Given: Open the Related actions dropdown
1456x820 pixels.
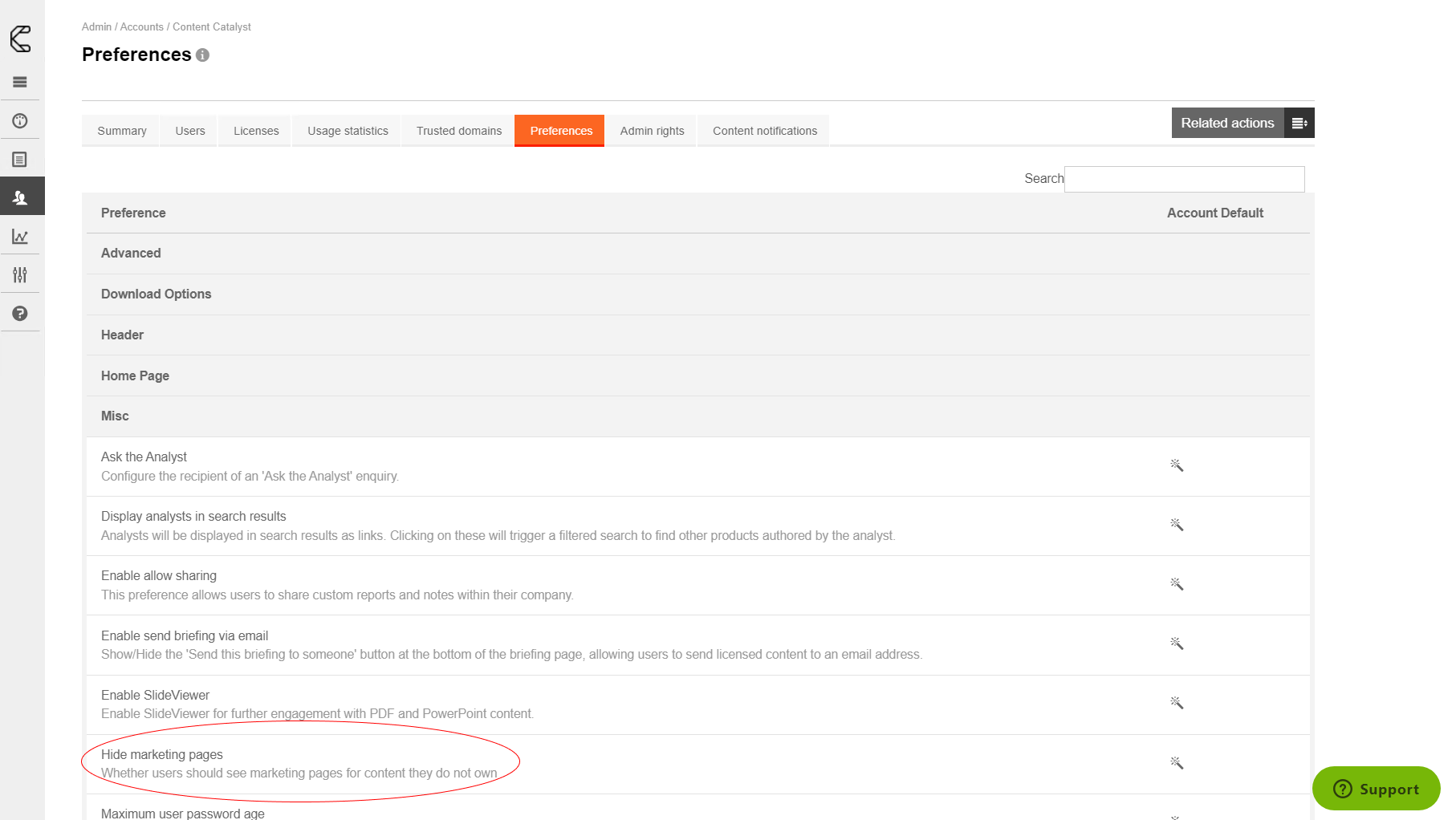Looking at the screenshot, I should coord(1242,123).
